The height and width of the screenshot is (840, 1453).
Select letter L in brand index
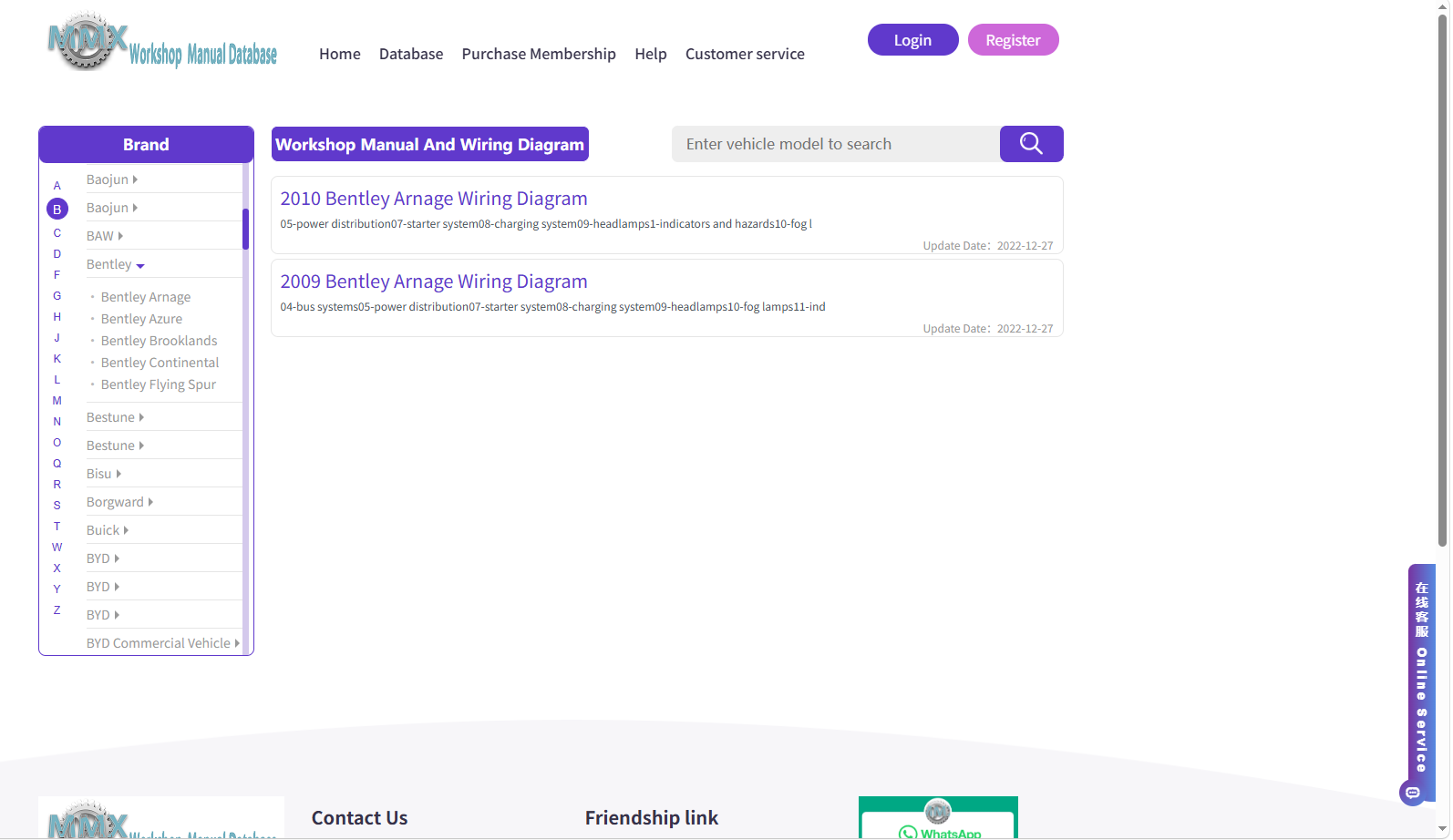[57, 380]
